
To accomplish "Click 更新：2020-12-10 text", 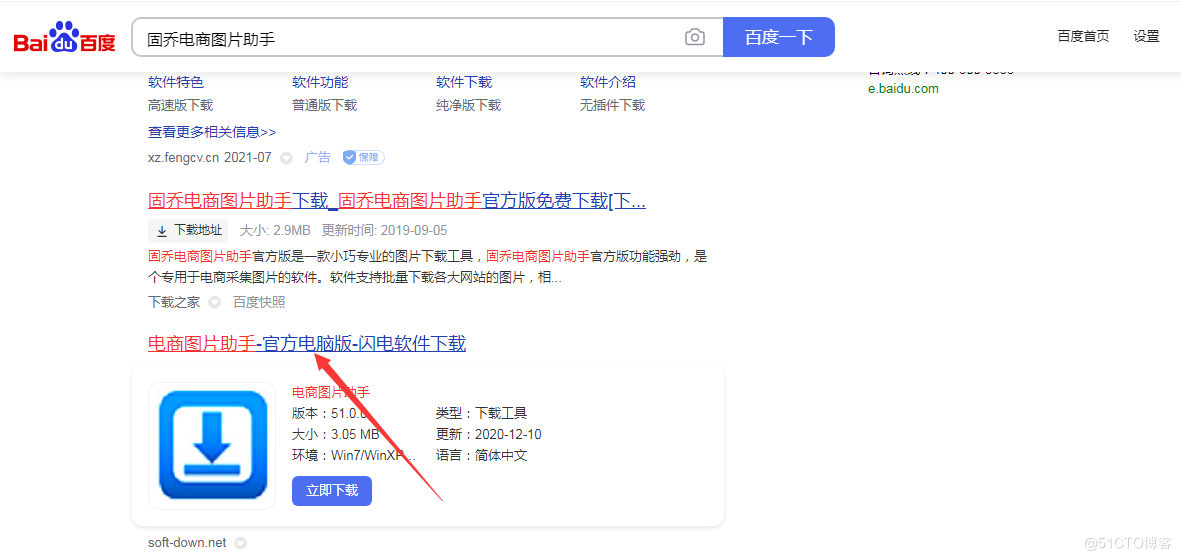I will click(x=489, y=434).
